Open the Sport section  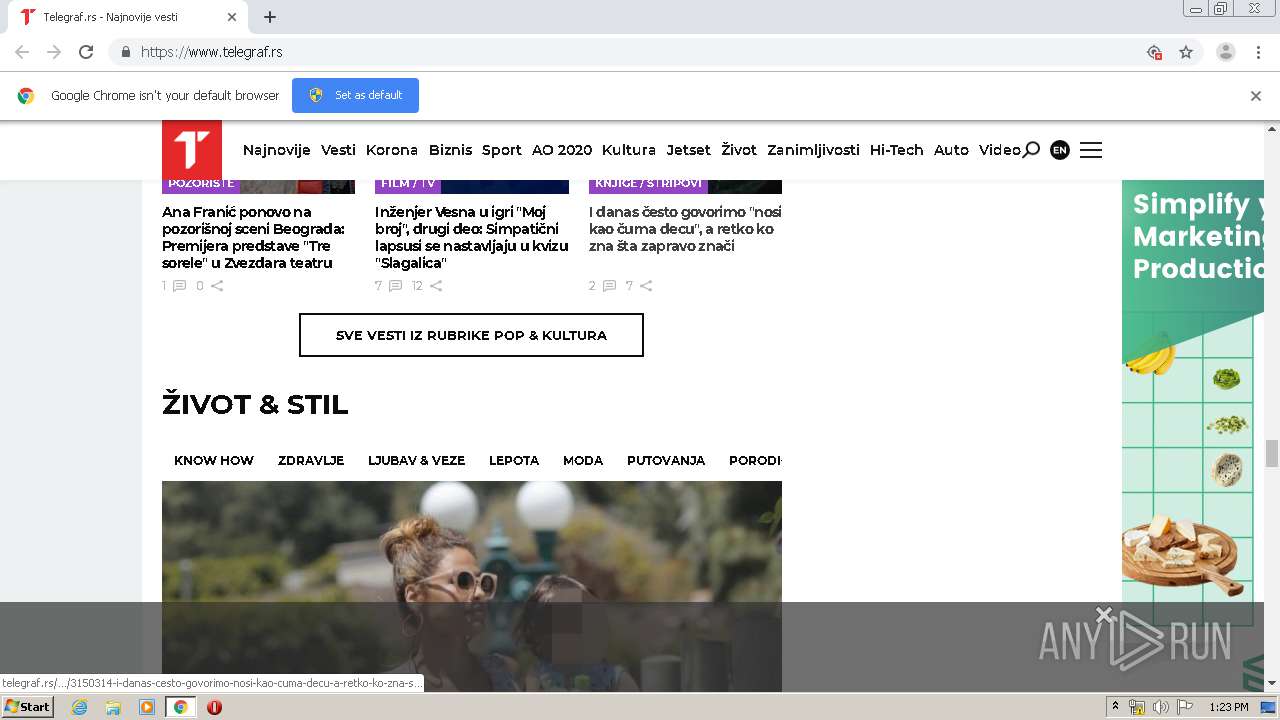tap(502, 150)
